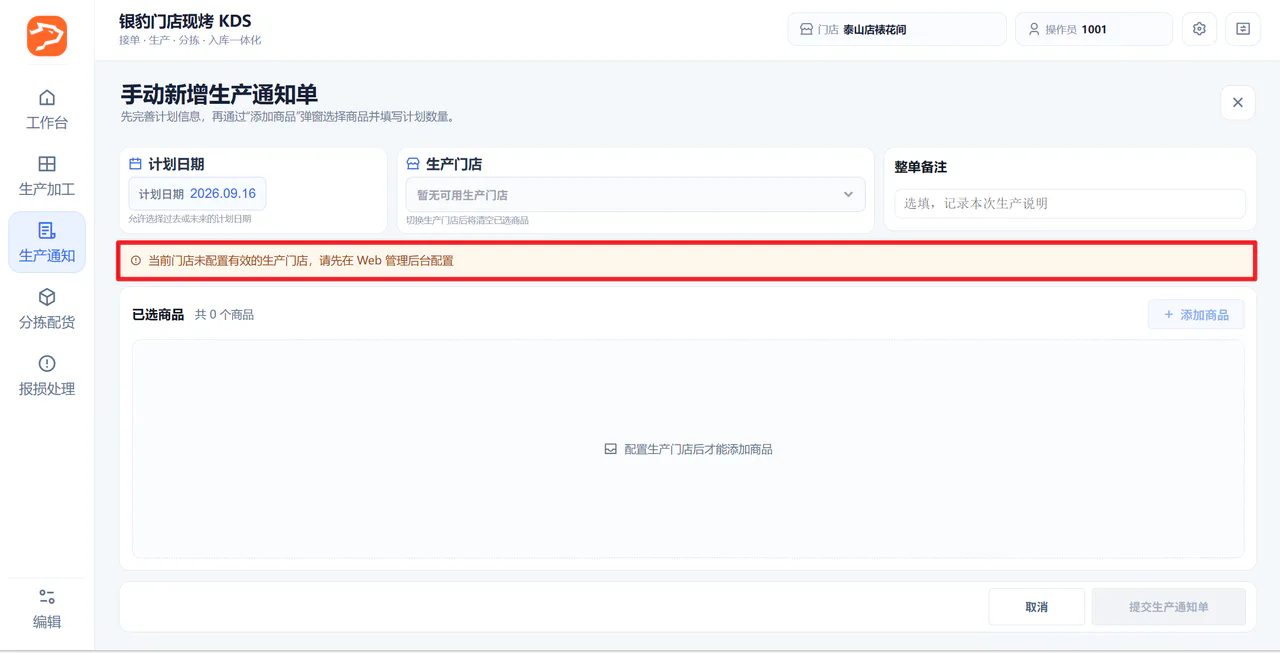Screen dimensions: 1280x653
Task: Focus the 整单备注 remark input field
Action: [x=1070, y=203]
